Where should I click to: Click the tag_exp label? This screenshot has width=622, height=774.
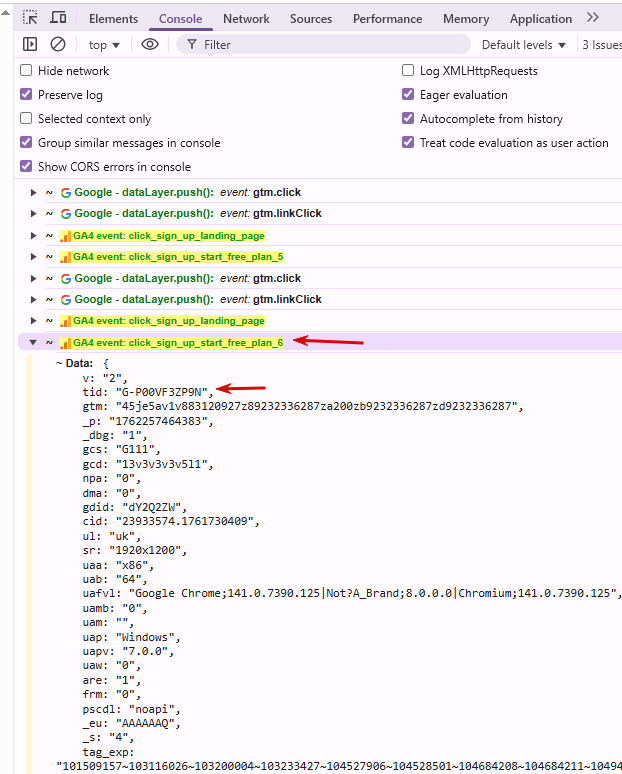(108, 752)
